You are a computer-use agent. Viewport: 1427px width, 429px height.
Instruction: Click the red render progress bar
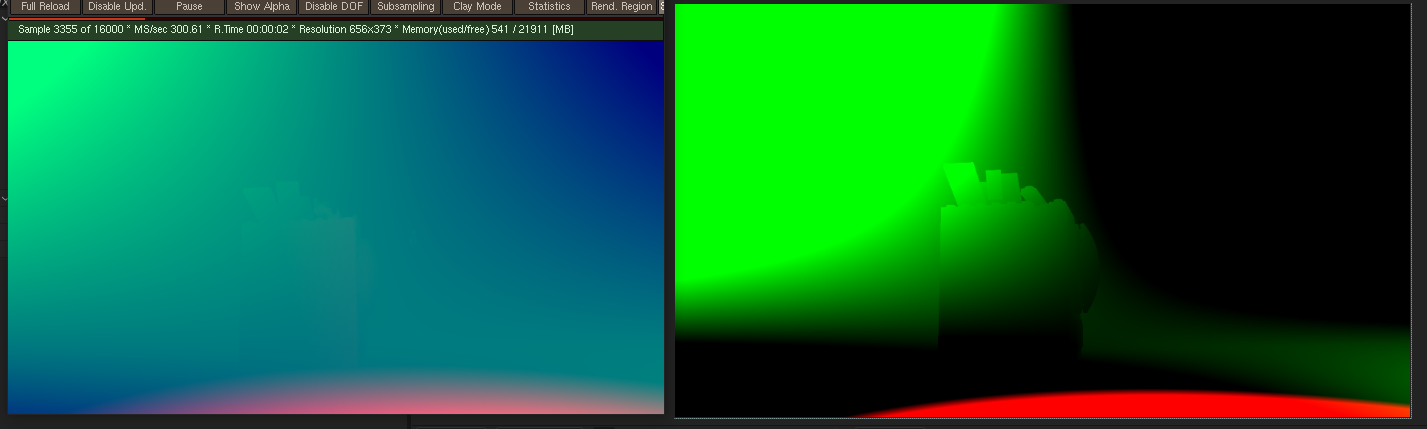point(76,18)
